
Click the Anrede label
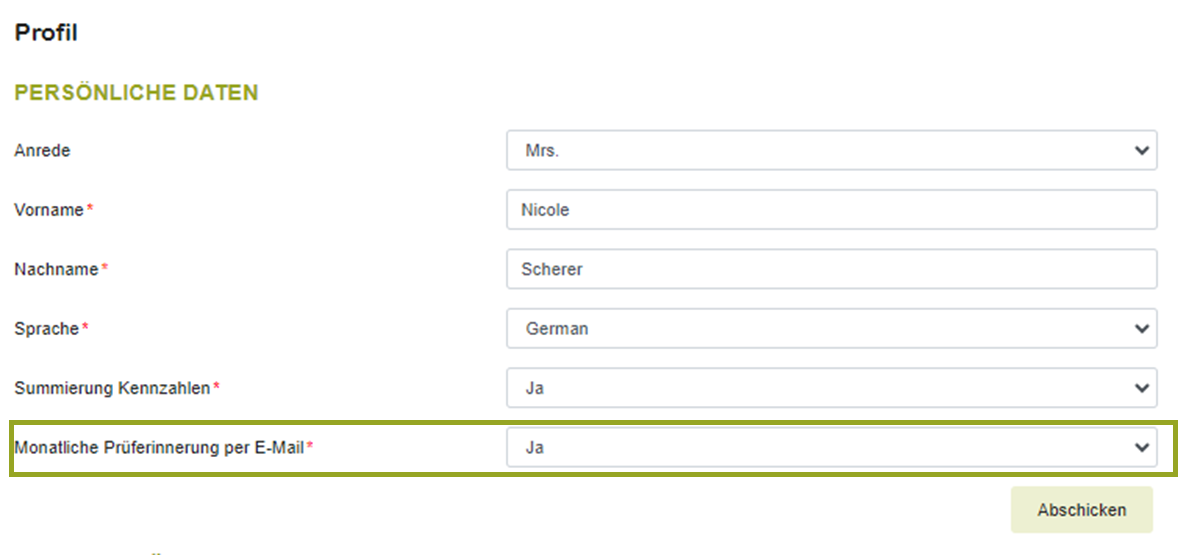[42, 151]
